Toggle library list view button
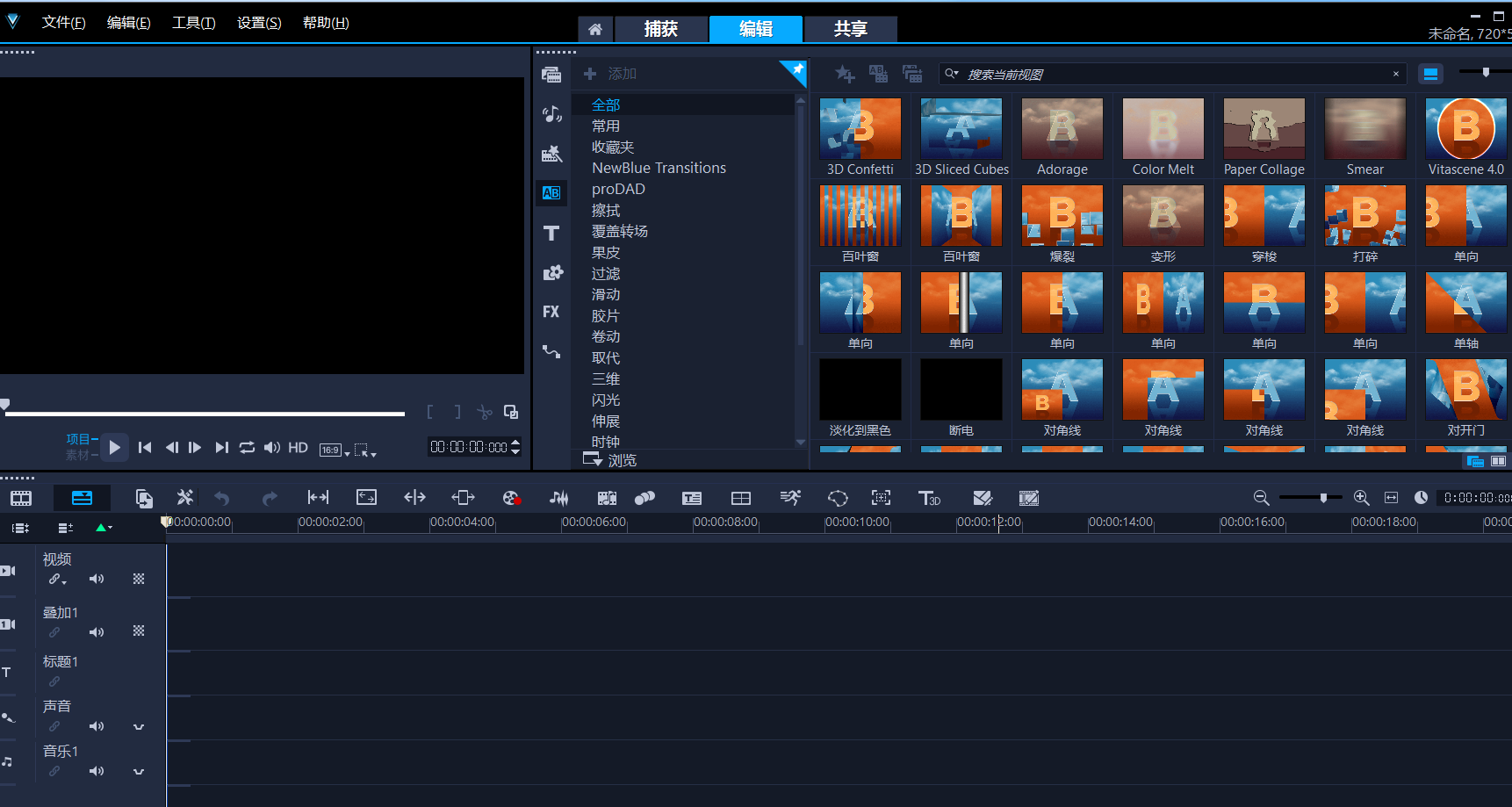The image size is (1512, 807). pos(1431,75)
